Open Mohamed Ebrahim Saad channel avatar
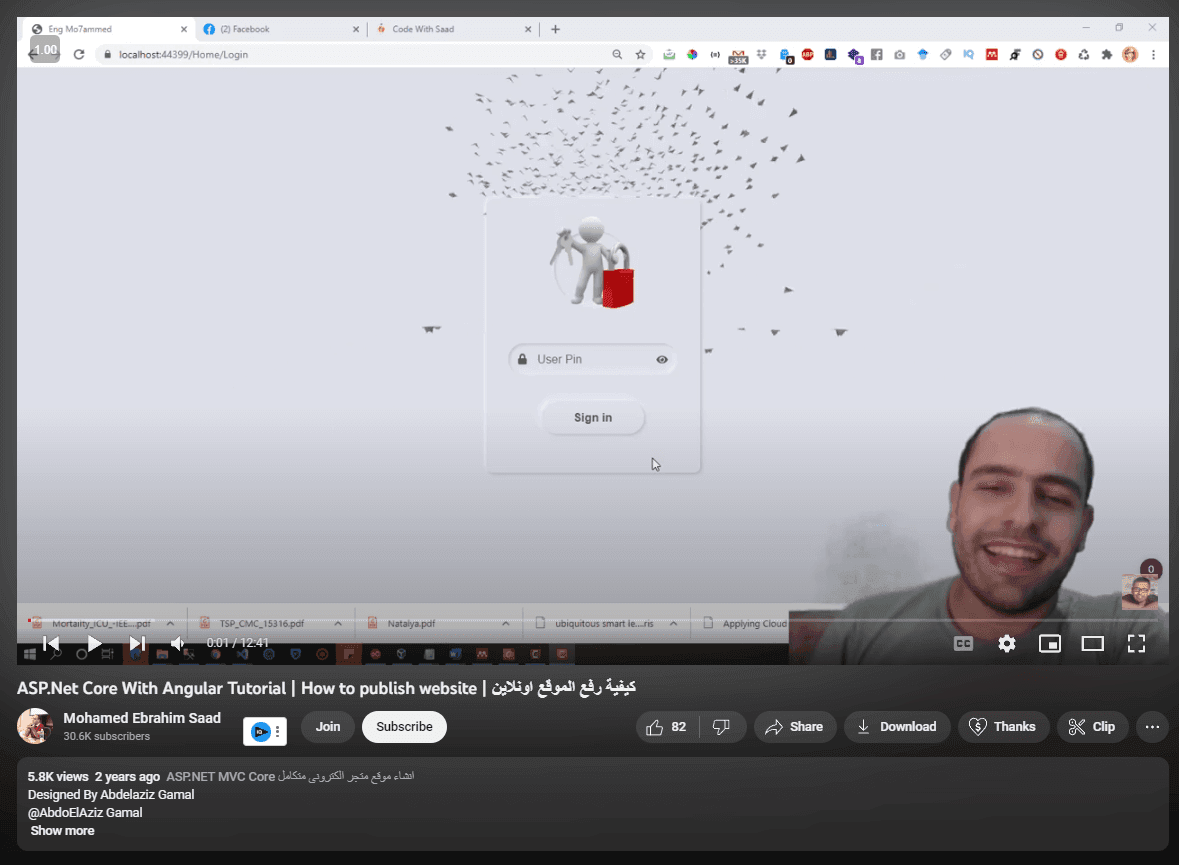Viewport: 1179px width, 865px height. [x=35, y=726]
